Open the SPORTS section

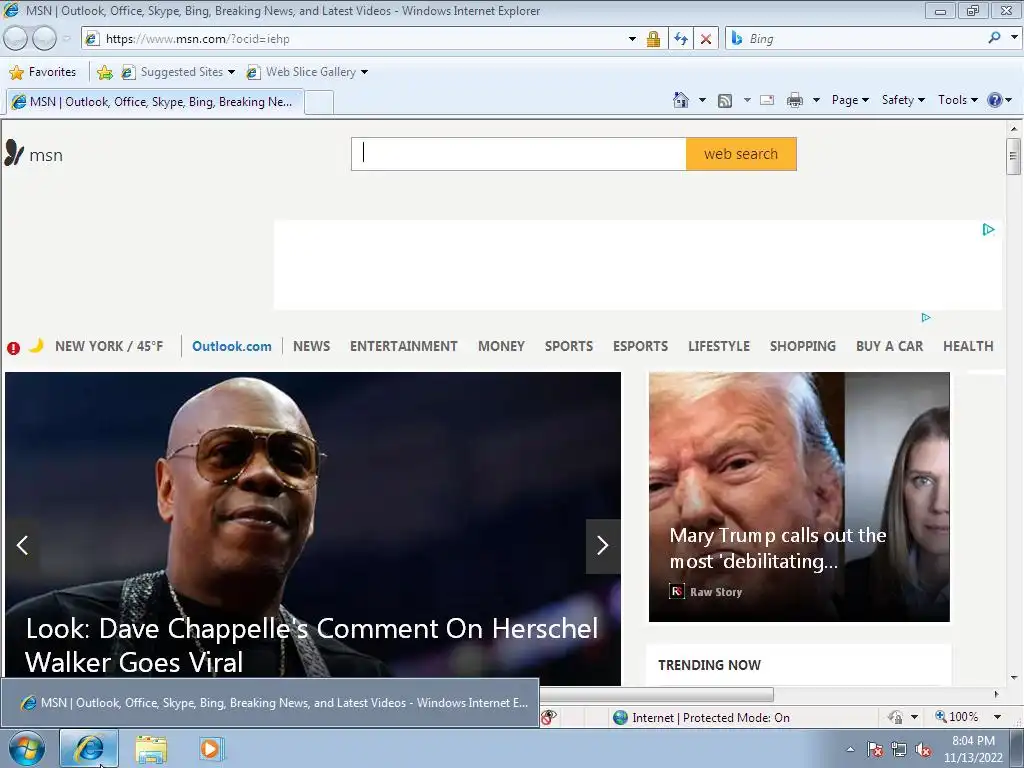click(569, 346)
